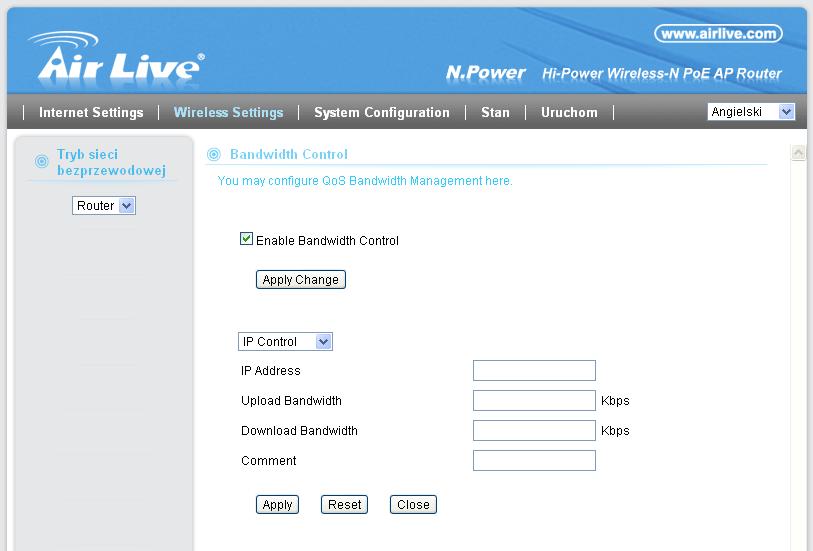Open the Wireless Settings menu
The image size is (813, 551).
point(229,112)
